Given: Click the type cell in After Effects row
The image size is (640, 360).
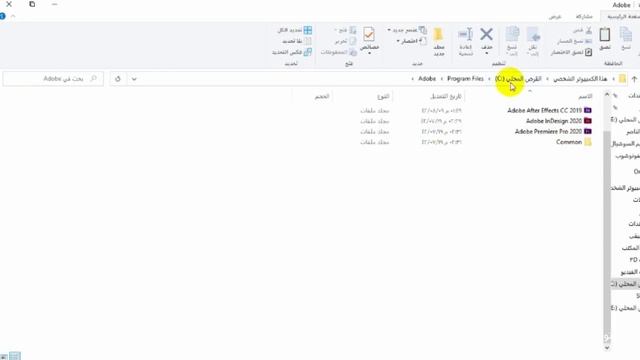Looking at the screenshot, I should 374,111.
